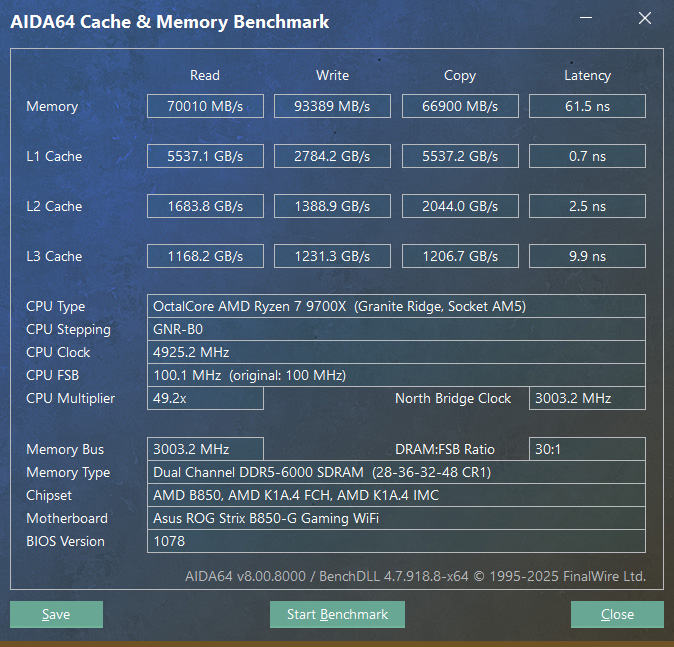674x647 pixels.
Task: Select the Memory Write 93389 MB/s field
Action: click(332, 106)
